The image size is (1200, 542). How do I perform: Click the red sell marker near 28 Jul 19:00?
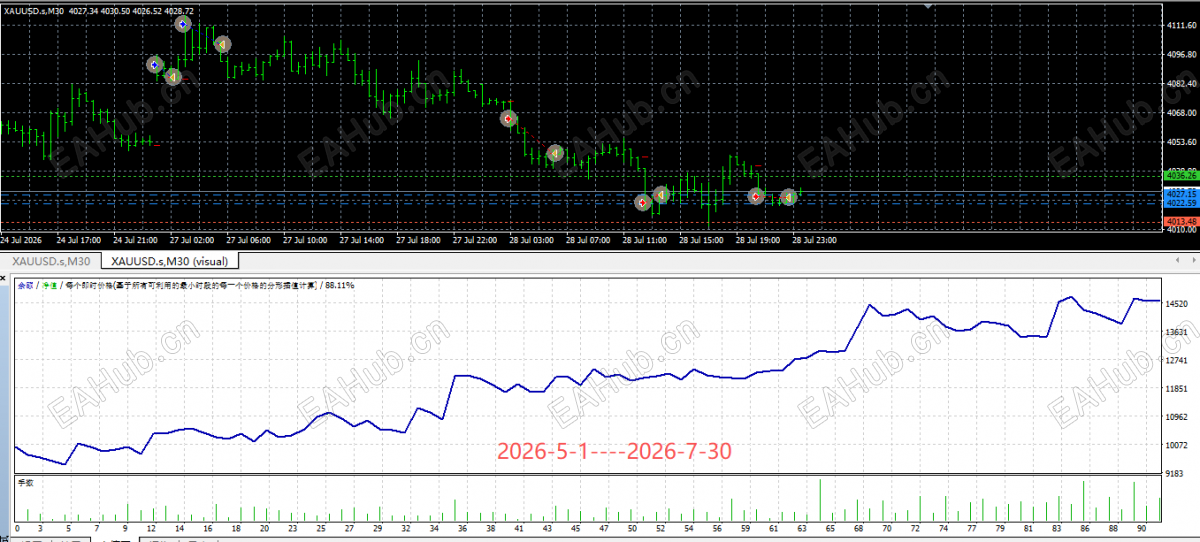click(x=757, y=196)
